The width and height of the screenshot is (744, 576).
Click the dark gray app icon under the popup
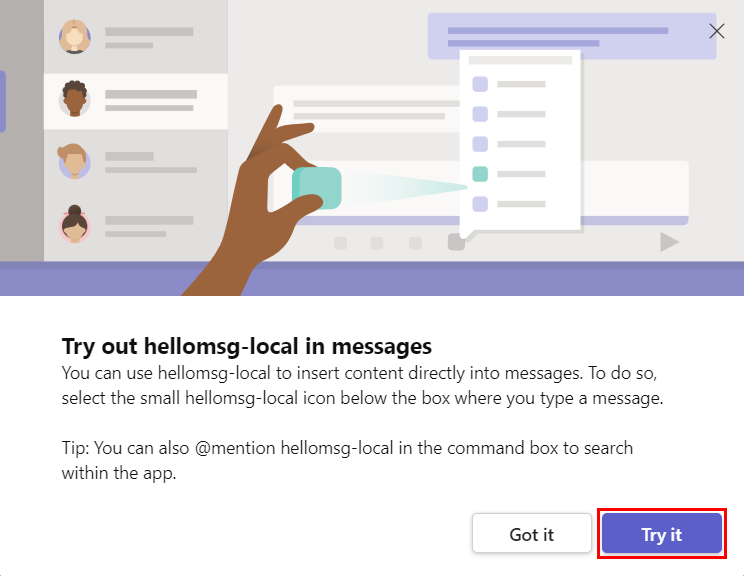point(456,242)
